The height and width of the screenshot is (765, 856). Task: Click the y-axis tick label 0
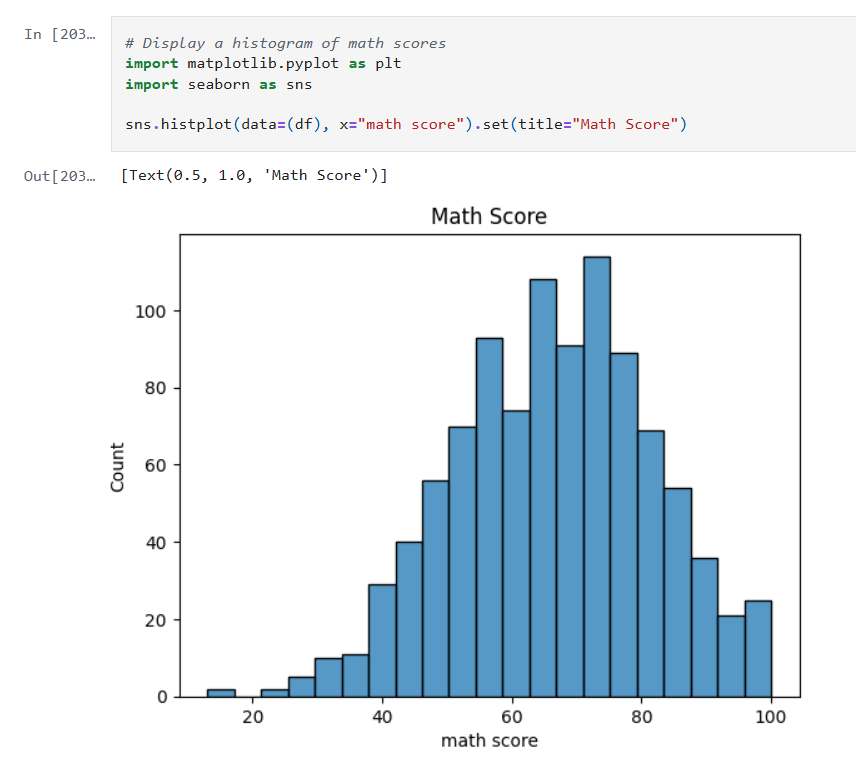161,697
